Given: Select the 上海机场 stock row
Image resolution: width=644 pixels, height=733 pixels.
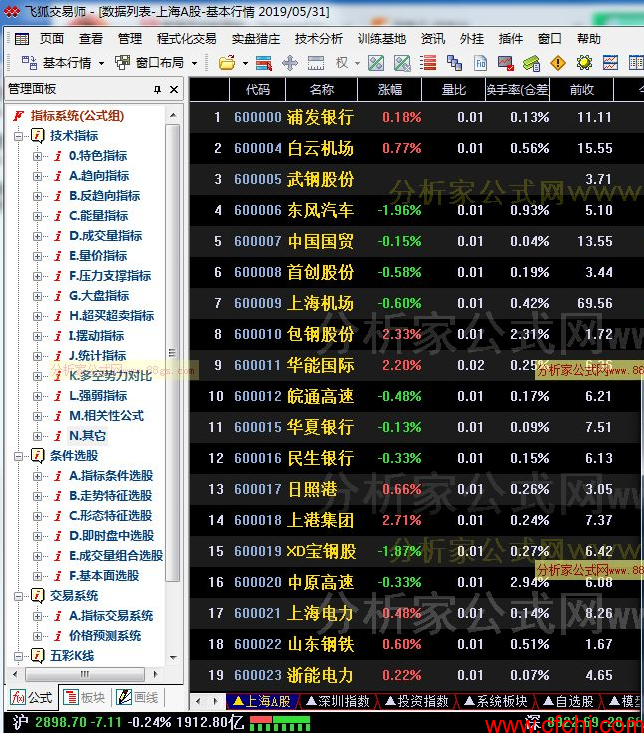Looking at the screenshot, I should coord(416,303).
